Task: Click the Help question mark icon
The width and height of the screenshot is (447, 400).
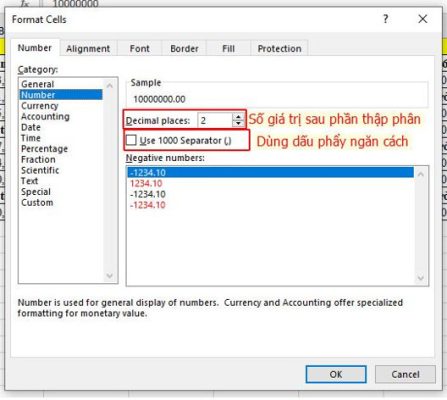Action: 386,19
